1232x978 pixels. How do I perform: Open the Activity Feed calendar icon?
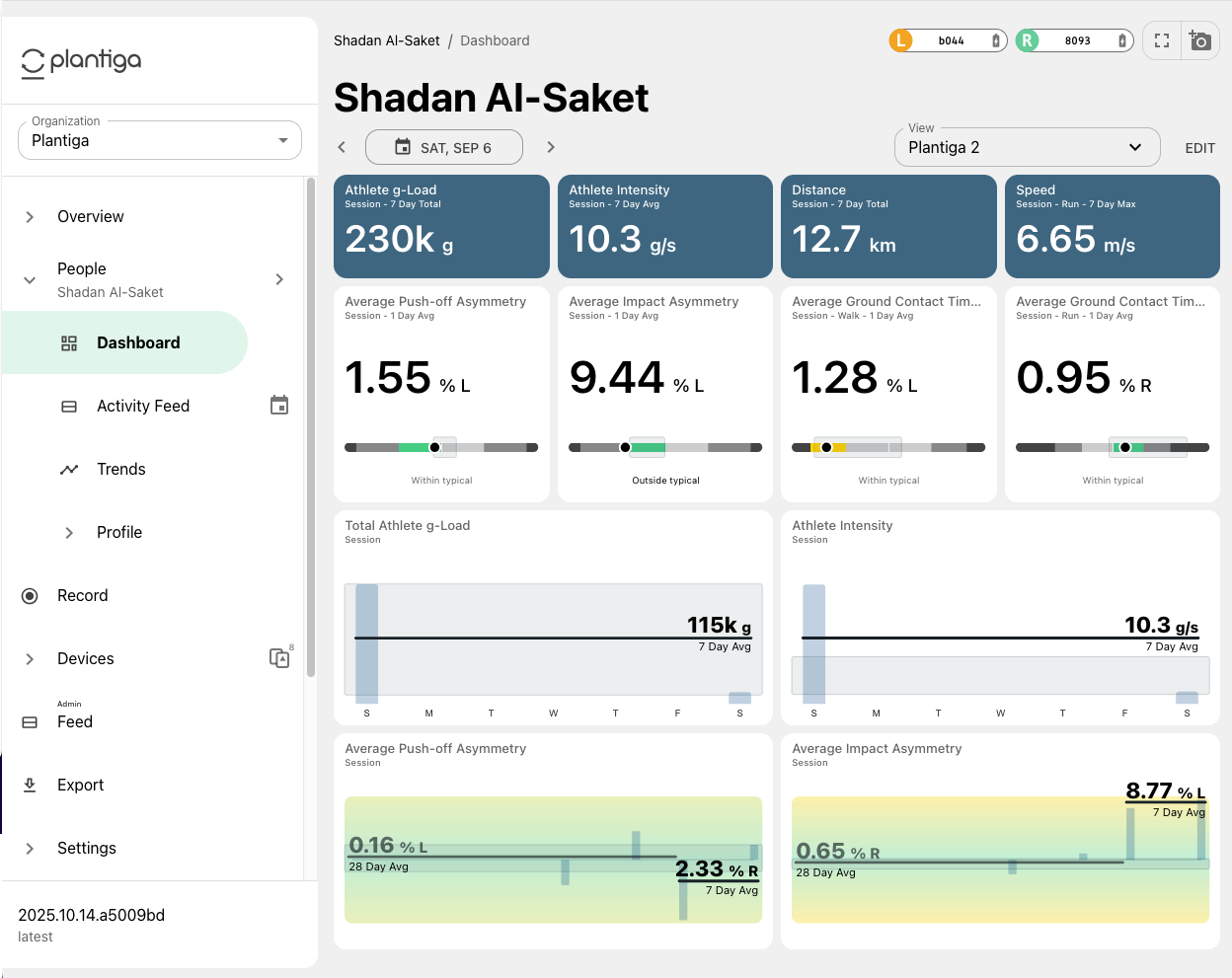(279, 406)
